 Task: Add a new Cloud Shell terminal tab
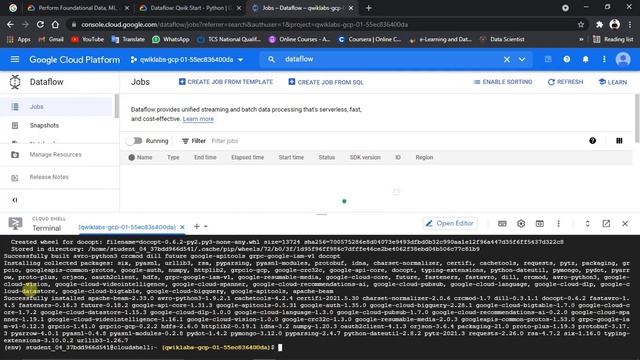197,227
